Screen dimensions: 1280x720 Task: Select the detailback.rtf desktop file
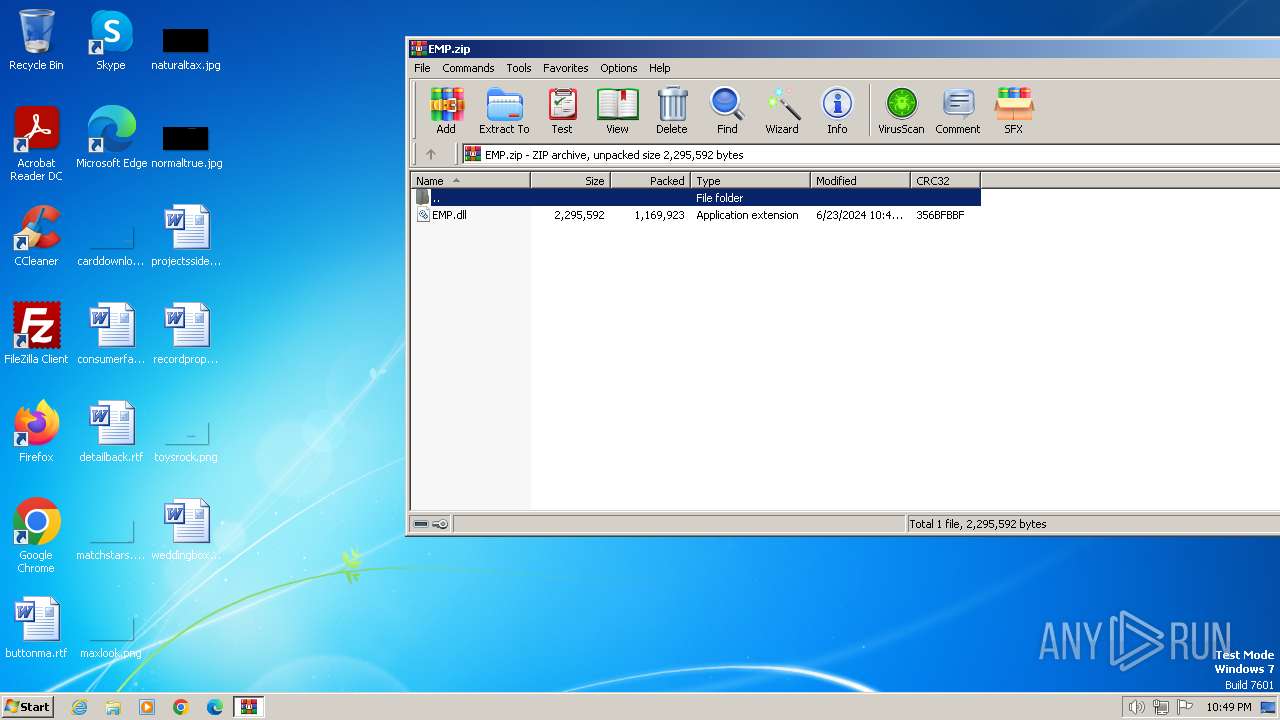click(x=111, y=432)
